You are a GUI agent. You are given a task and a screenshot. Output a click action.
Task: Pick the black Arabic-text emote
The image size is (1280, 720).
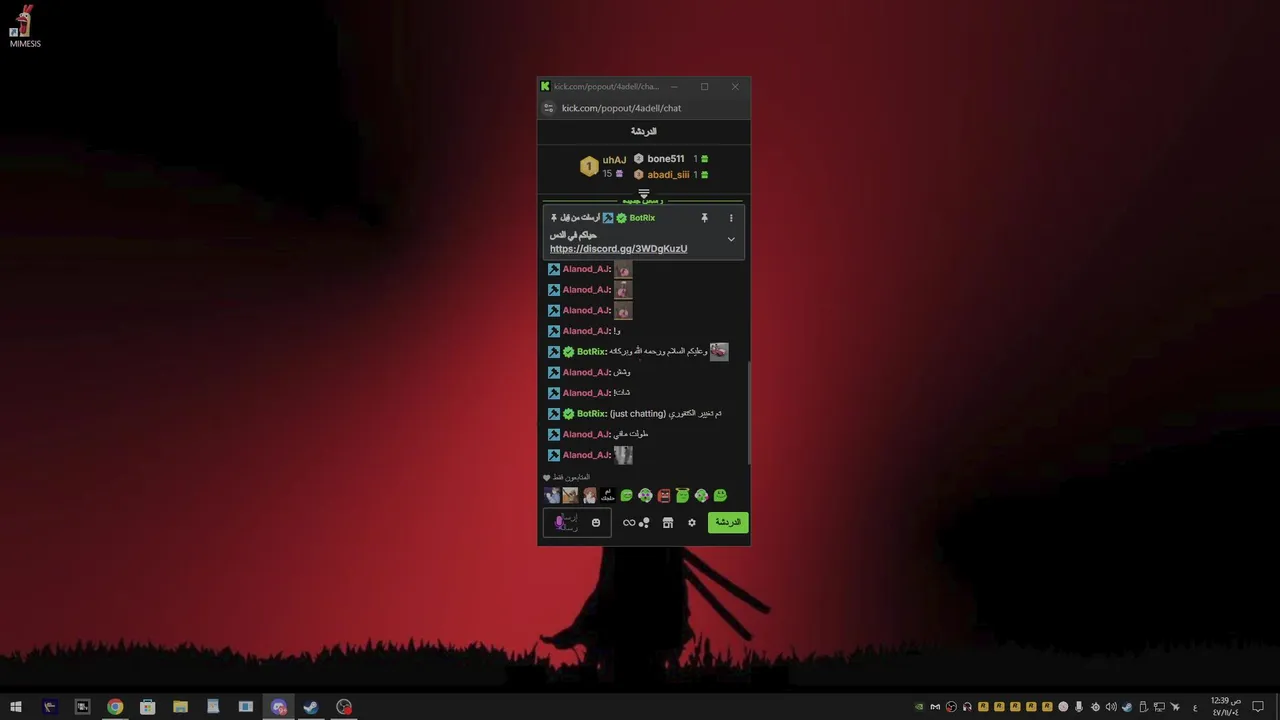click(x=608, y=495)
